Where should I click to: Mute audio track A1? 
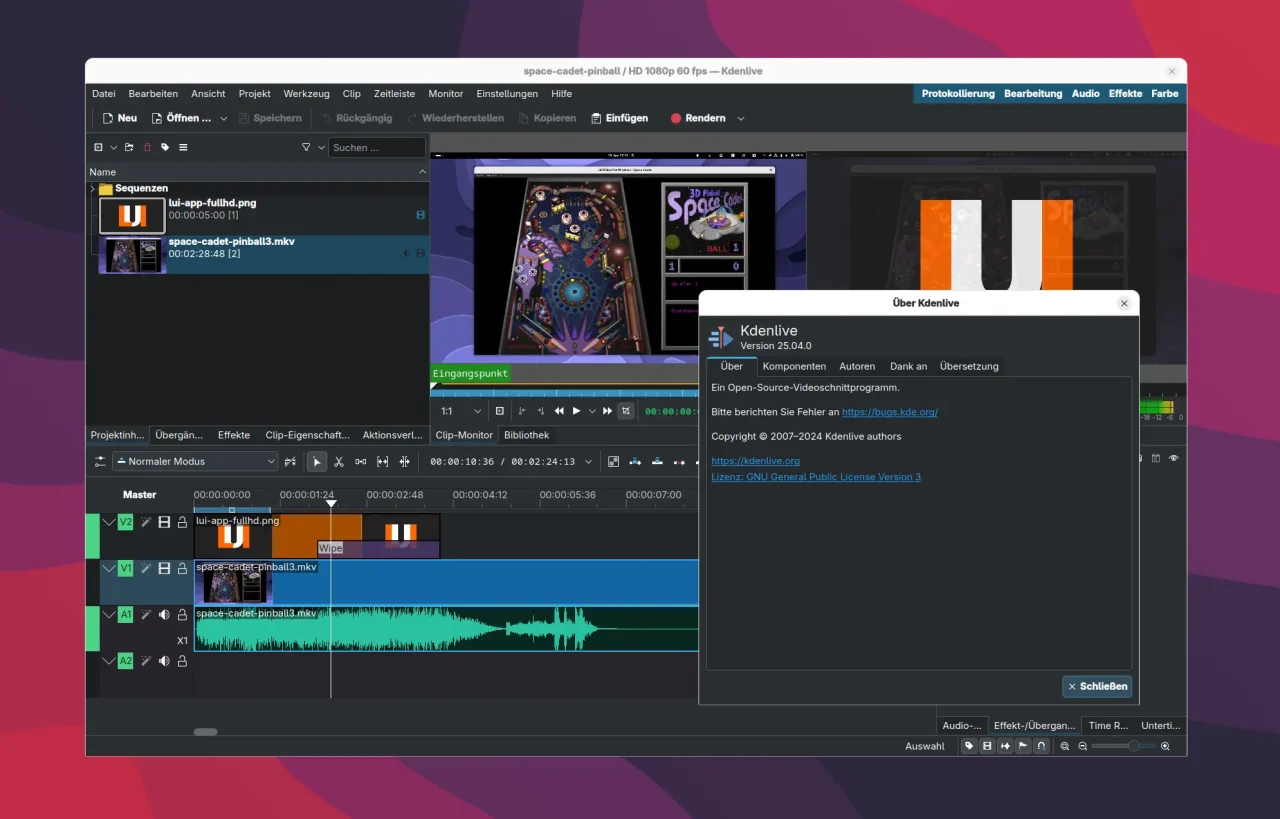(x=164, y=615)
